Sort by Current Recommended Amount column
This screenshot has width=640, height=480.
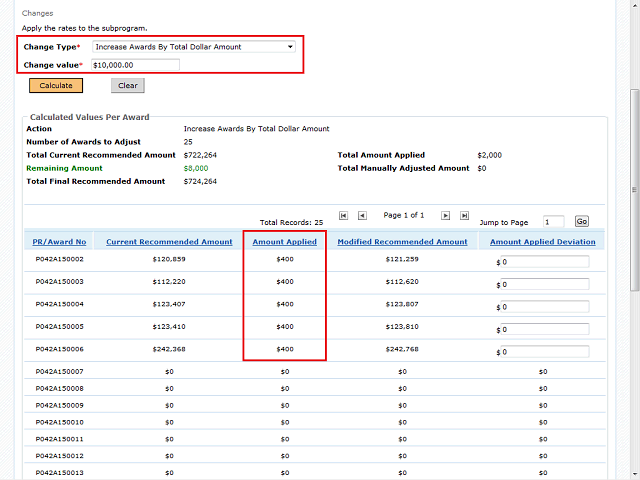tap(169, 242)
